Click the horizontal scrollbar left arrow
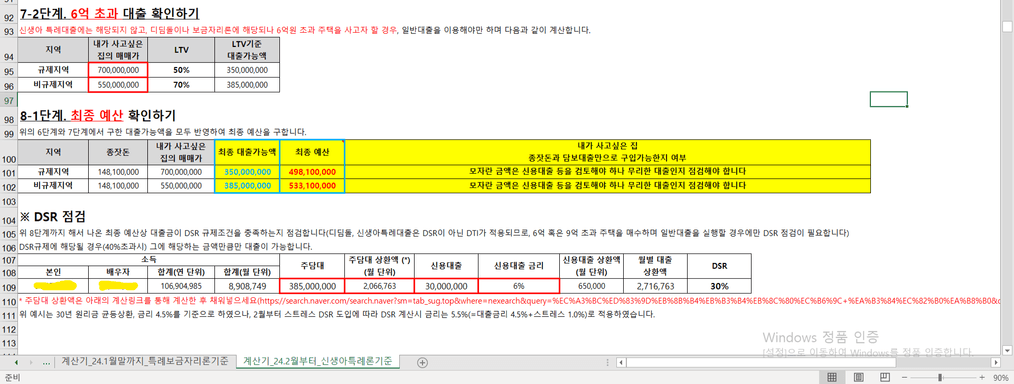Image resolution: width=1014 pixels, height=384 pixels. [x=621, y=363]
